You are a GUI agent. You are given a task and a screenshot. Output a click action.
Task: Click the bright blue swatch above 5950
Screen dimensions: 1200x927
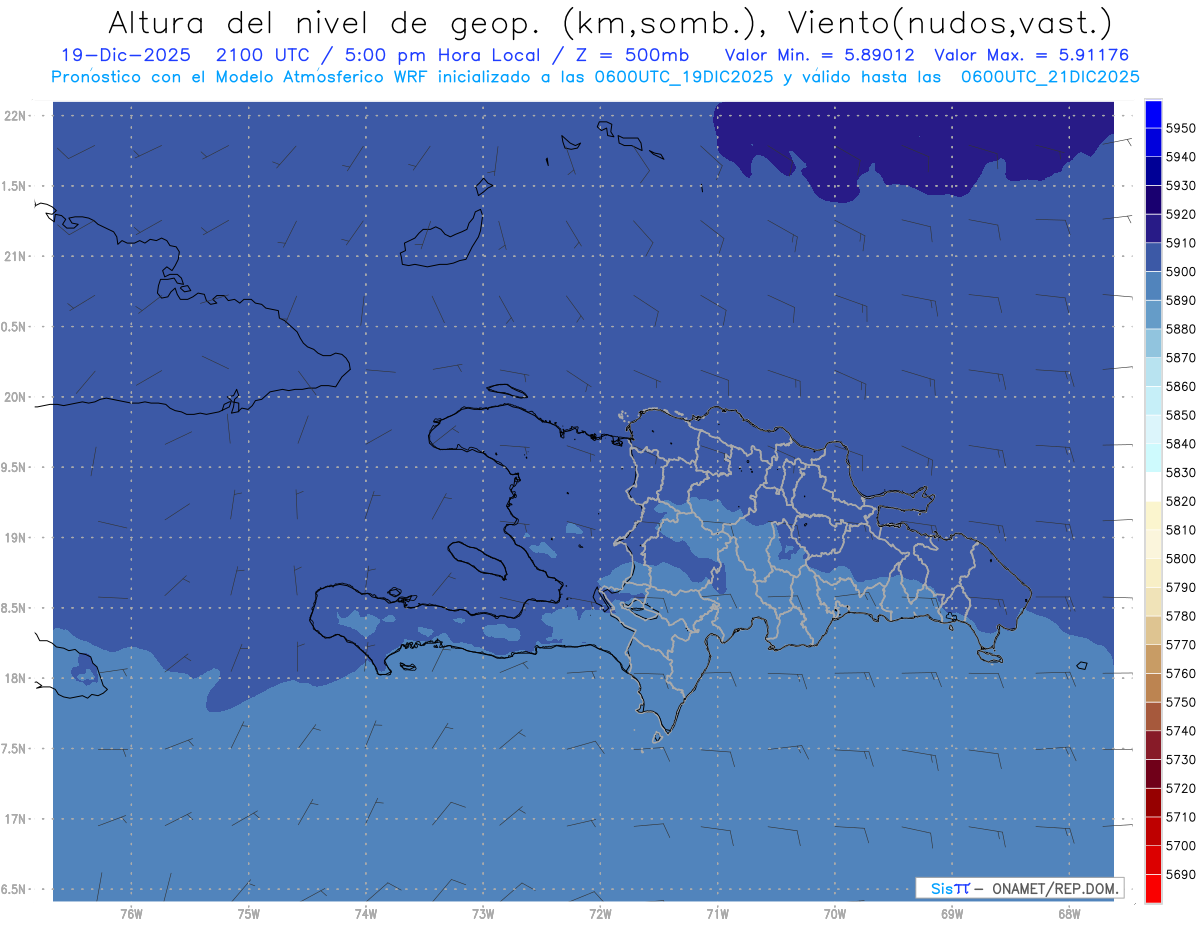click(1152, 114)
